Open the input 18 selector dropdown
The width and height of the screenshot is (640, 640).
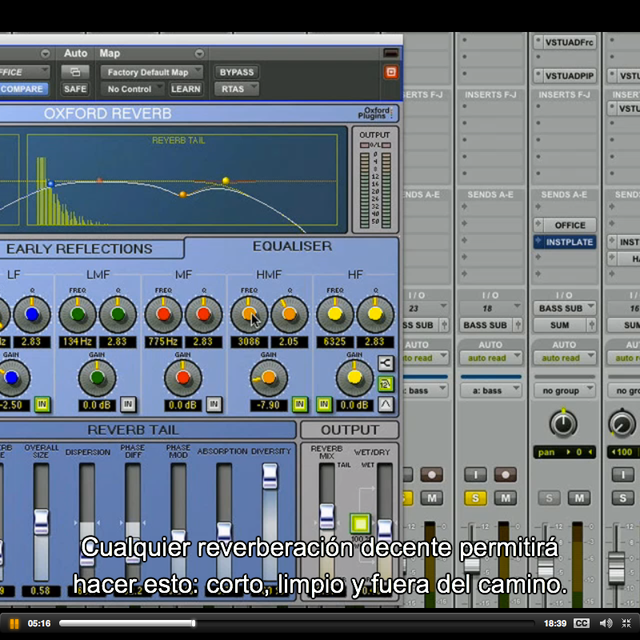pos(491,308)
